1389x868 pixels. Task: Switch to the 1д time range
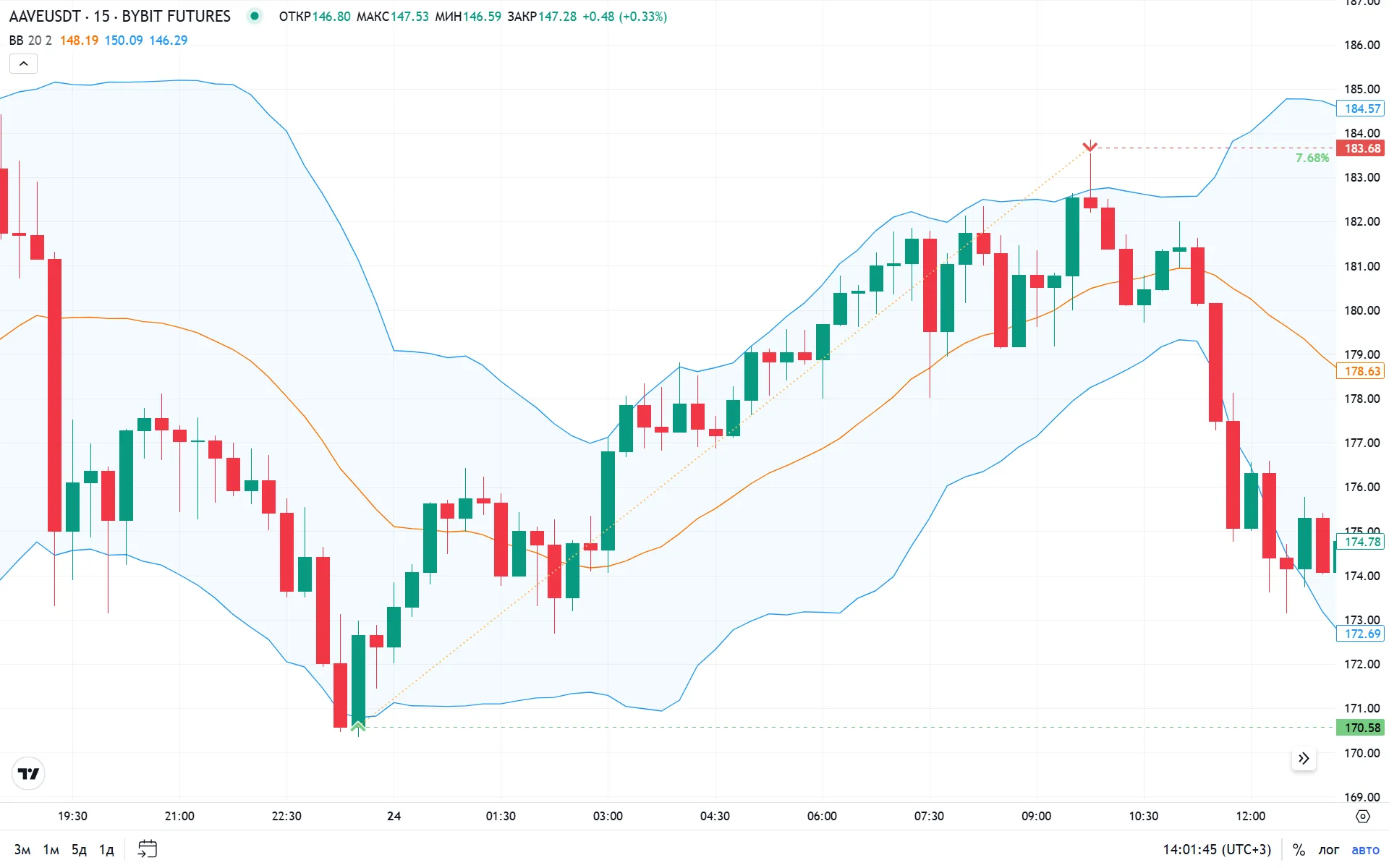click(106, 850)
